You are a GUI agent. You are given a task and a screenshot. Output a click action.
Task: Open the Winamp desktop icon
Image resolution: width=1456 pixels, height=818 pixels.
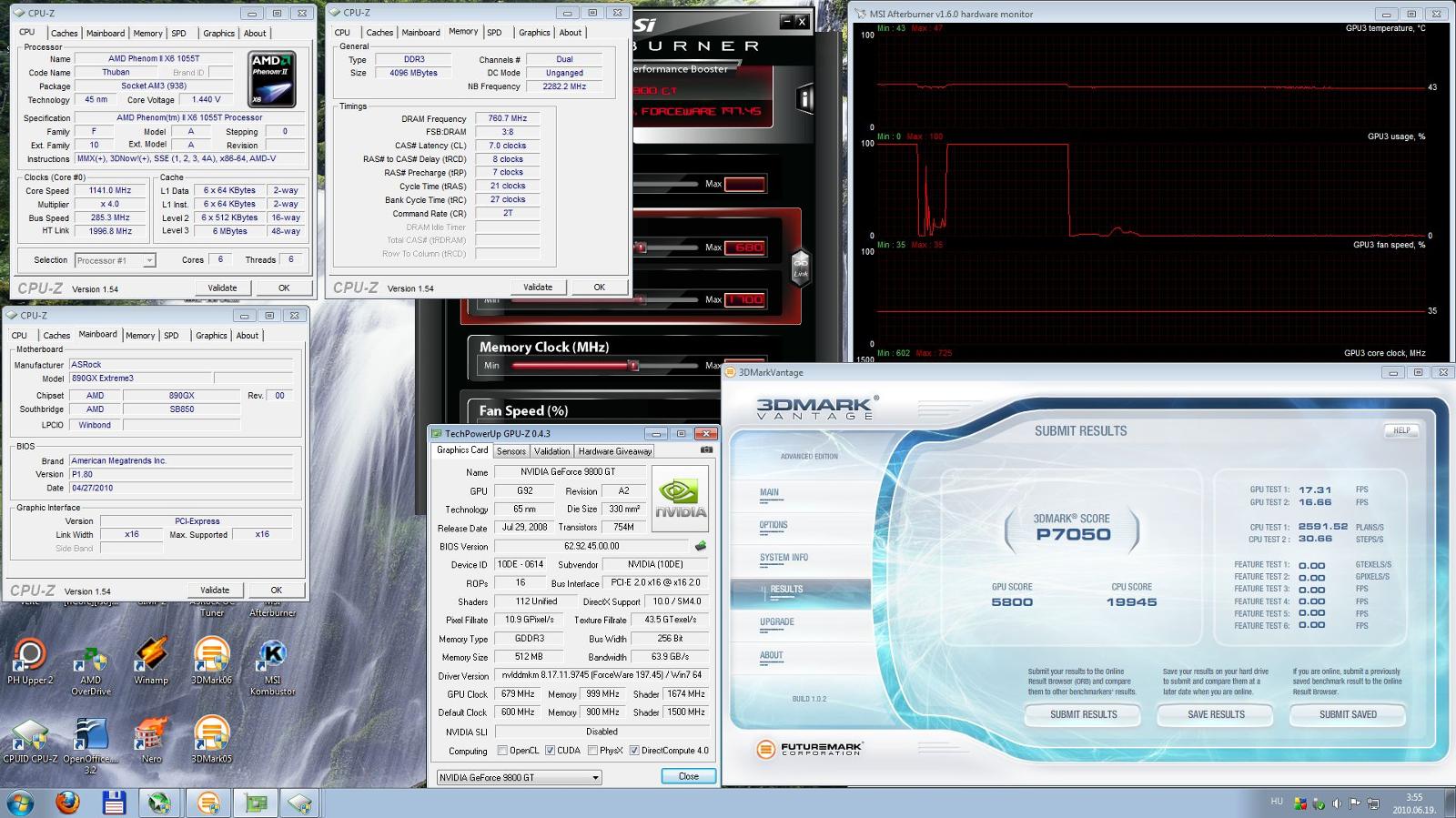tap(151, 661)
